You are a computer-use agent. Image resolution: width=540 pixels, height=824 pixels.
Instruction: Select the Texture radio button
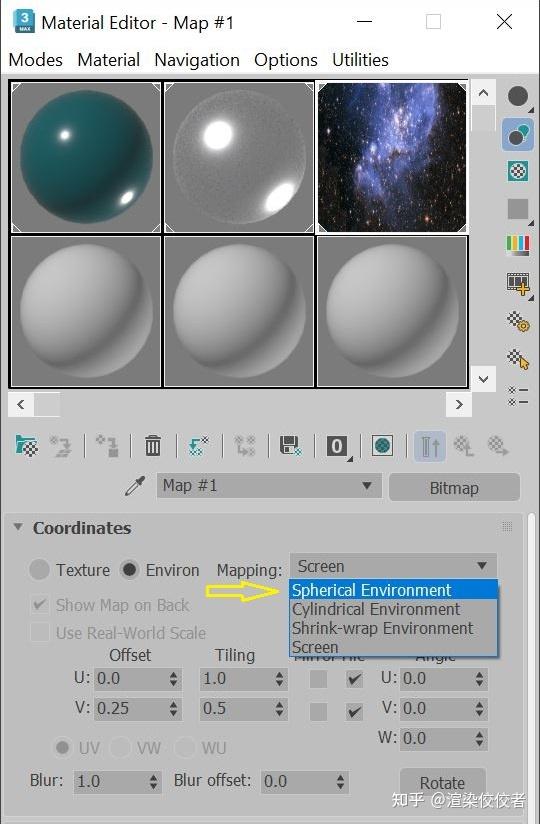click(39, 570)
